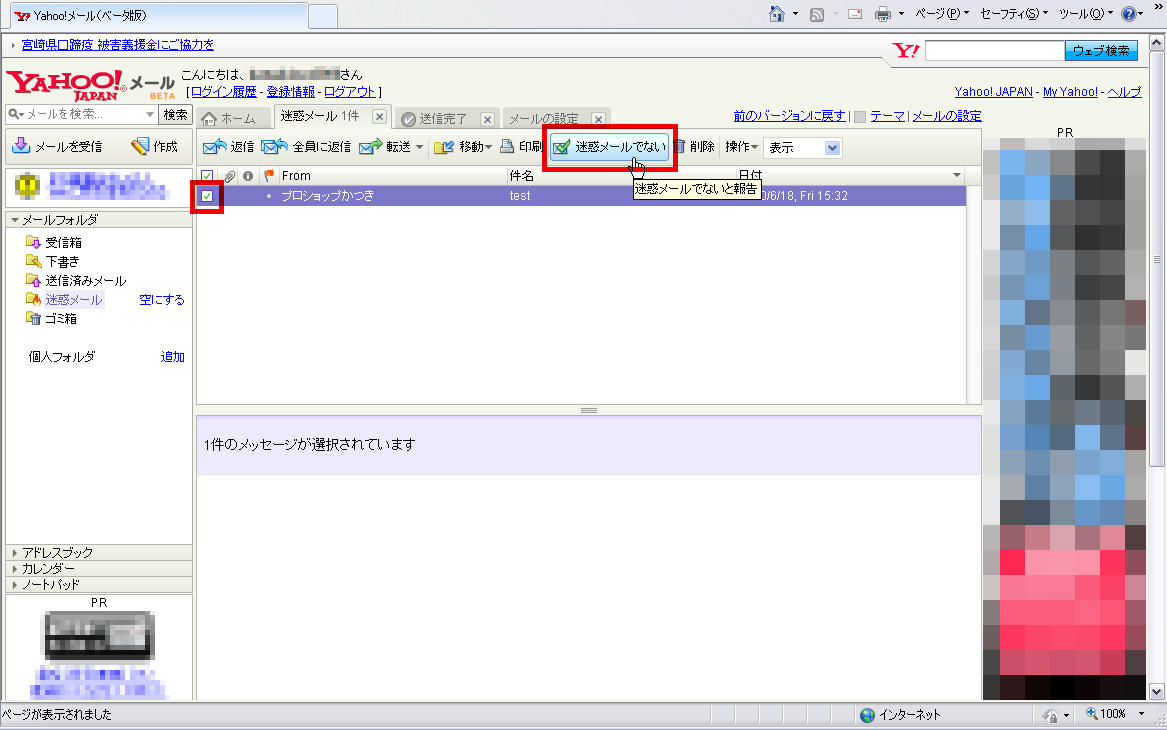Click the 返信 (reply) envelope icon
The width and height of the screenshot is (1167, 730).
tap(214, 147)
